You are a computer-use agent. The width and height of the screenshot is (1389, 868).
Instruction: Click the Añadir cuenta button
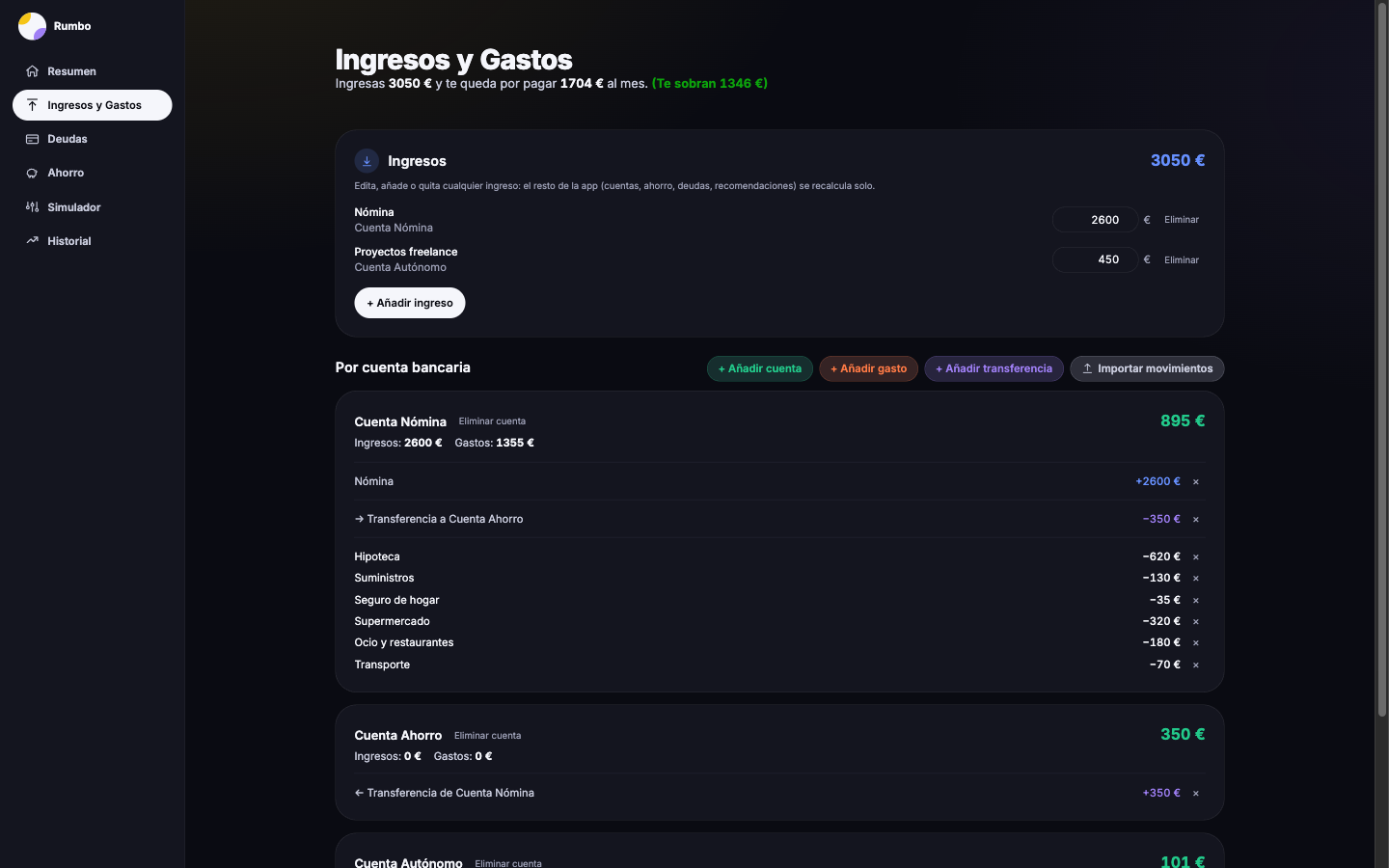pyautogui.click(x=760, y=368)
